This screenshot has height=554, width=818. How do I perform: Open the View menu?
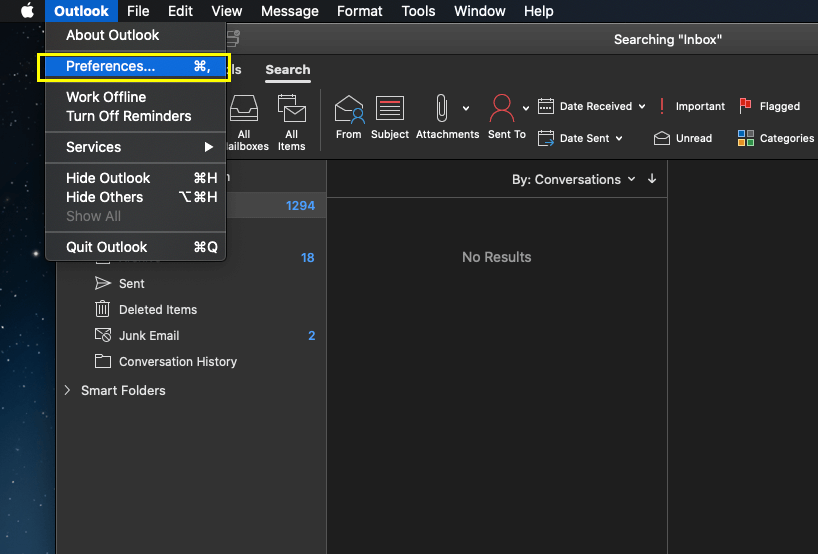coord(226,11)
